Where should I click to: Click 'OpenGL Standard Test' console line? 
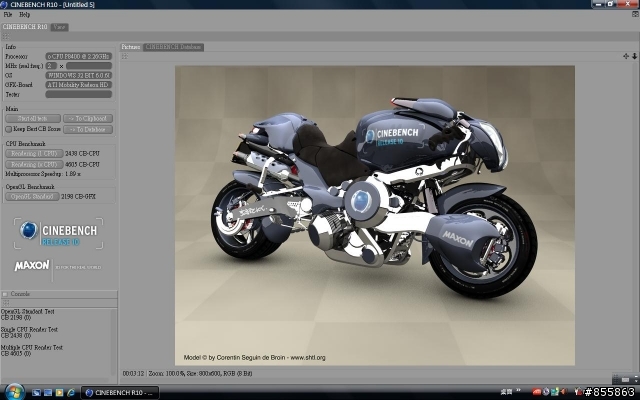[x=27, y=311]
